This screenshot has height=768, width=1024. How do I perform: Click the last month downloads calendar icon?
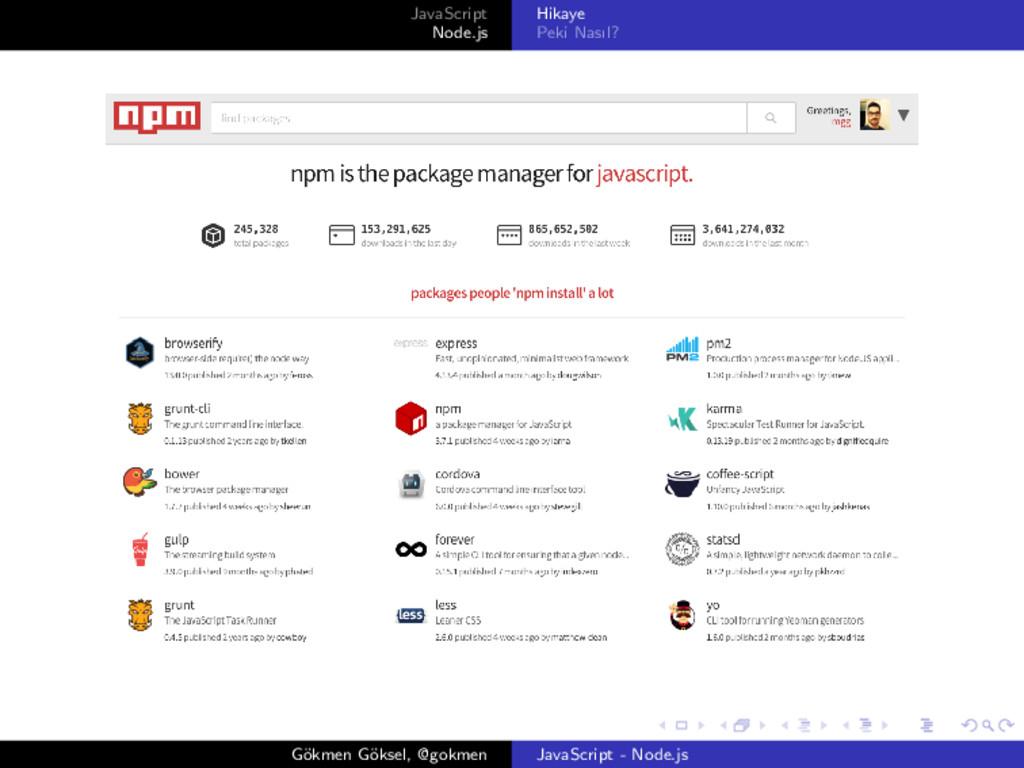[x=682, y=234]
